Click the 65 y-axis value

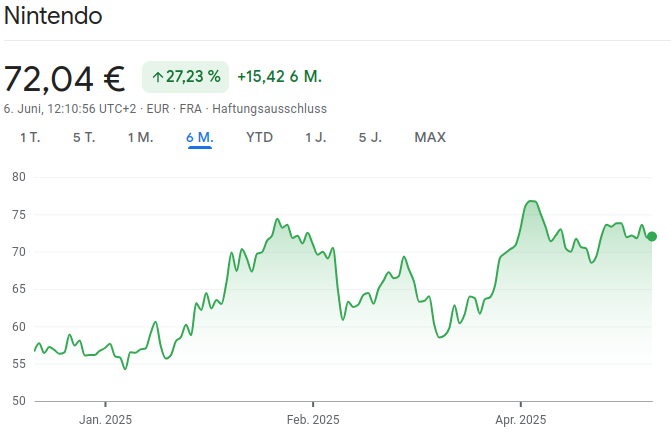pyautogui.click(x=19, y=289)
